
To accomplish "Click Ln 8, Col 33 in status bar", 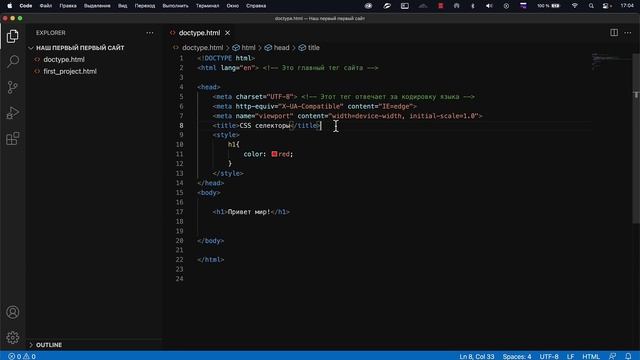I will coord(477,356).
